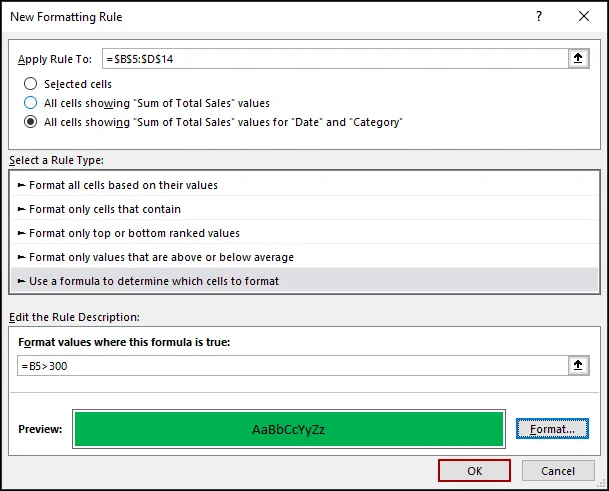Click the green AaBbCcYyZz preview swatch
609x491 pixels.
(x=289, y=429)
